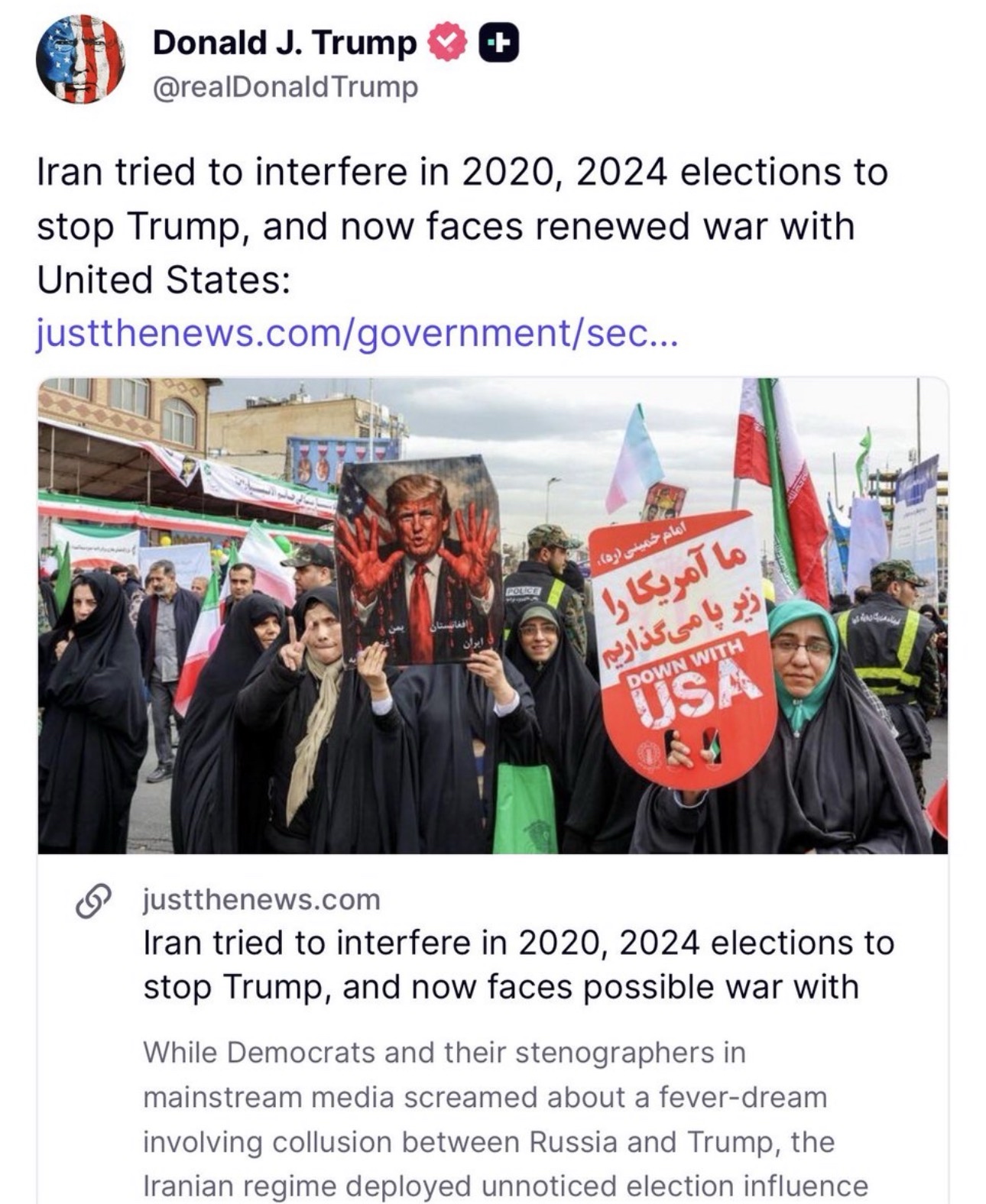Click the red verified checkmark badge
This screenshot has width=986, height=1204.
tap(450, 42)
